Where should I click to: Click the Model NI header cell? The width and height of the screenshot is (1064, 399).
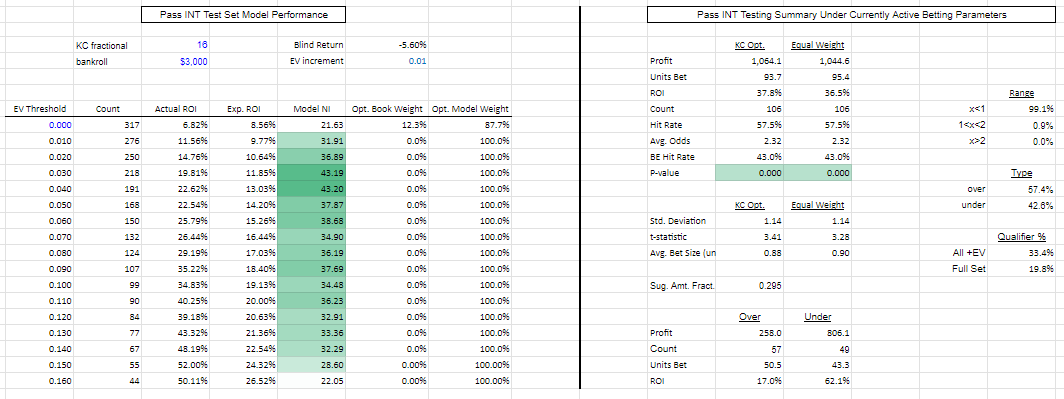tap(311, 109)
